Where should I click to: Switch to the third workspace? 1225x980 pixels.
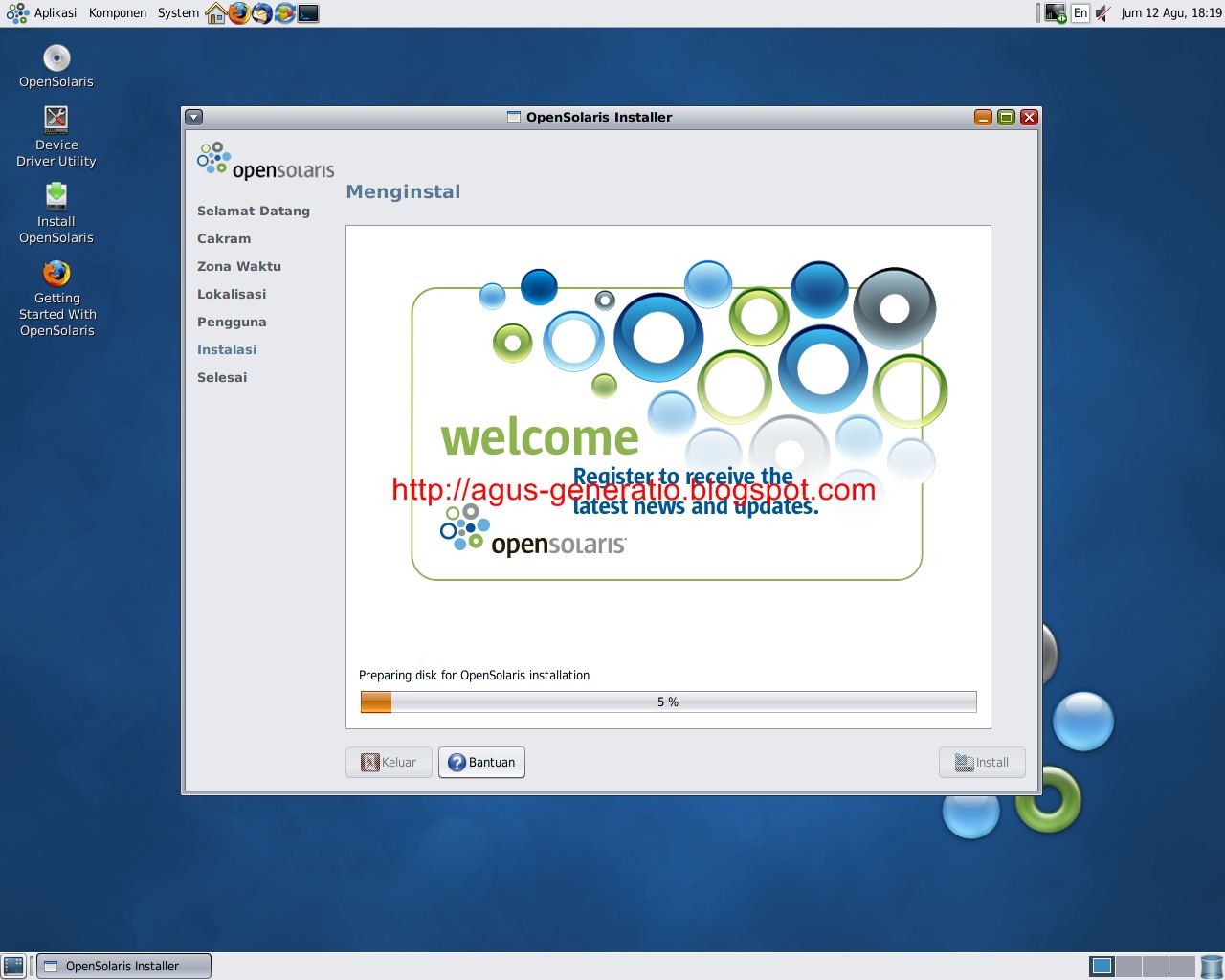point(1155,966)
